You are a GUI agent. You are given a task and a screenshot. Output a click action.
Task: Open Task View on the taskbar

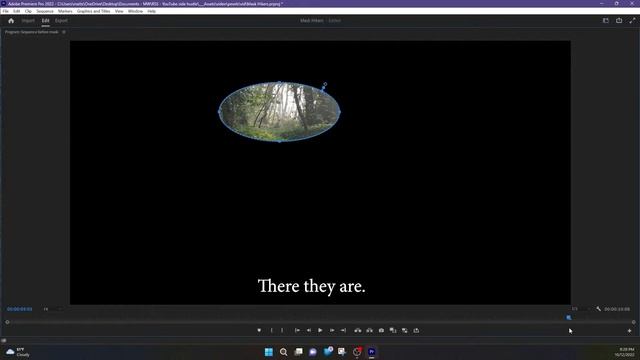click(x=298, y=352)
